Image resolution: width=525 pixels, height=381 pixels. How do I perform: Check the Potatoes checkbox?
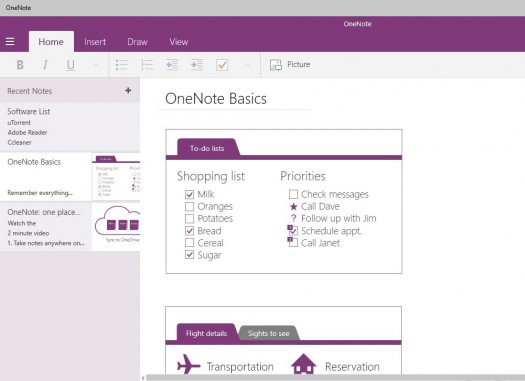pyautogui.click(x=189, y=219)
